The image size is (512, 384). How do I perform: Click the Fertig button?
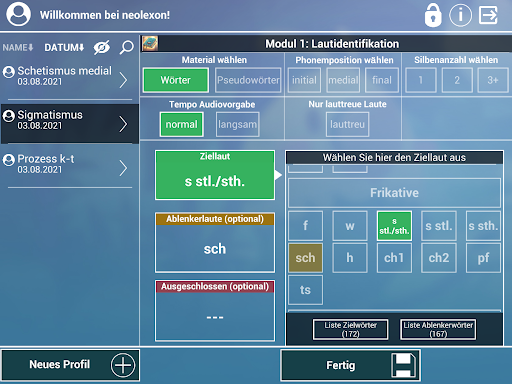pyautogui.click(x=351, y=365)
